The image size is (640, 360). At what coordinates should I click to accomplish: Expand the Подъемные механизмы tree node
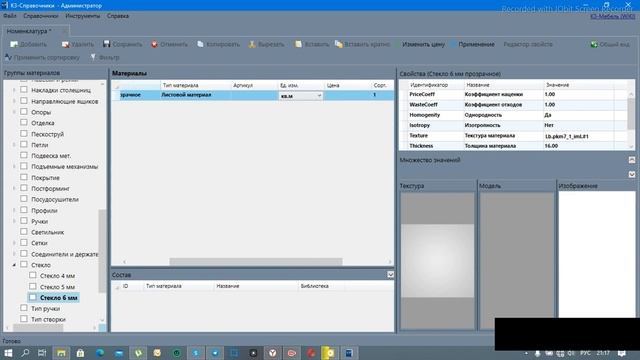click(x=14, y=167)
